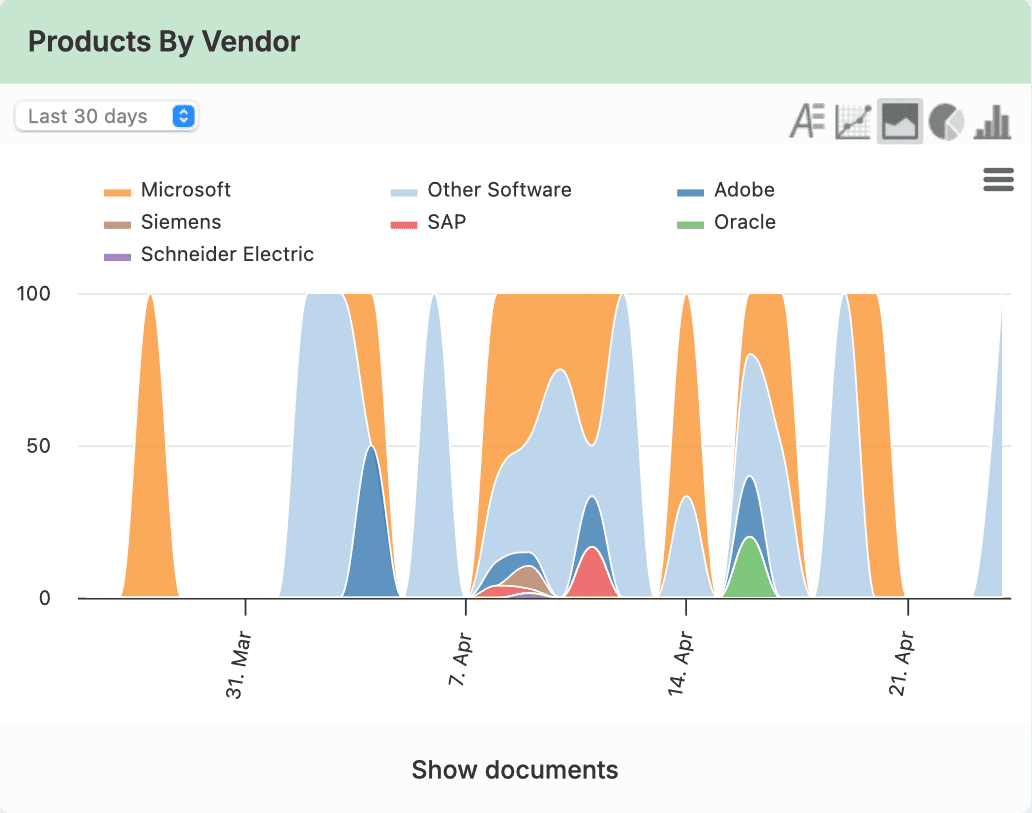Click the 31. Mar axis label
This screenshot has width=1032, height=813.
tap(238, 665)
